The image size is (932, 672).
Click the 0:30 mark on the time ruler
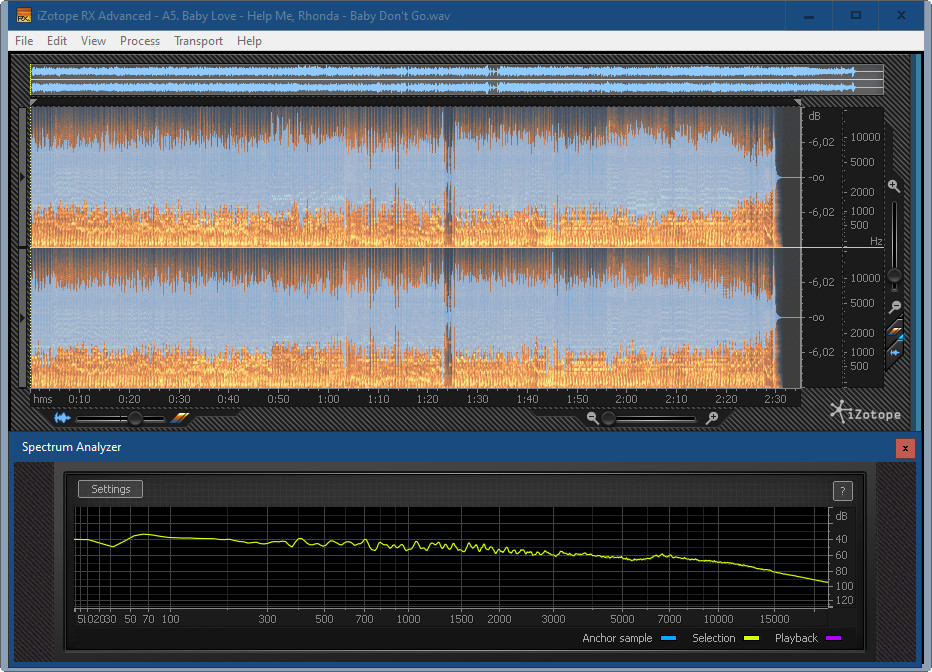179,399
